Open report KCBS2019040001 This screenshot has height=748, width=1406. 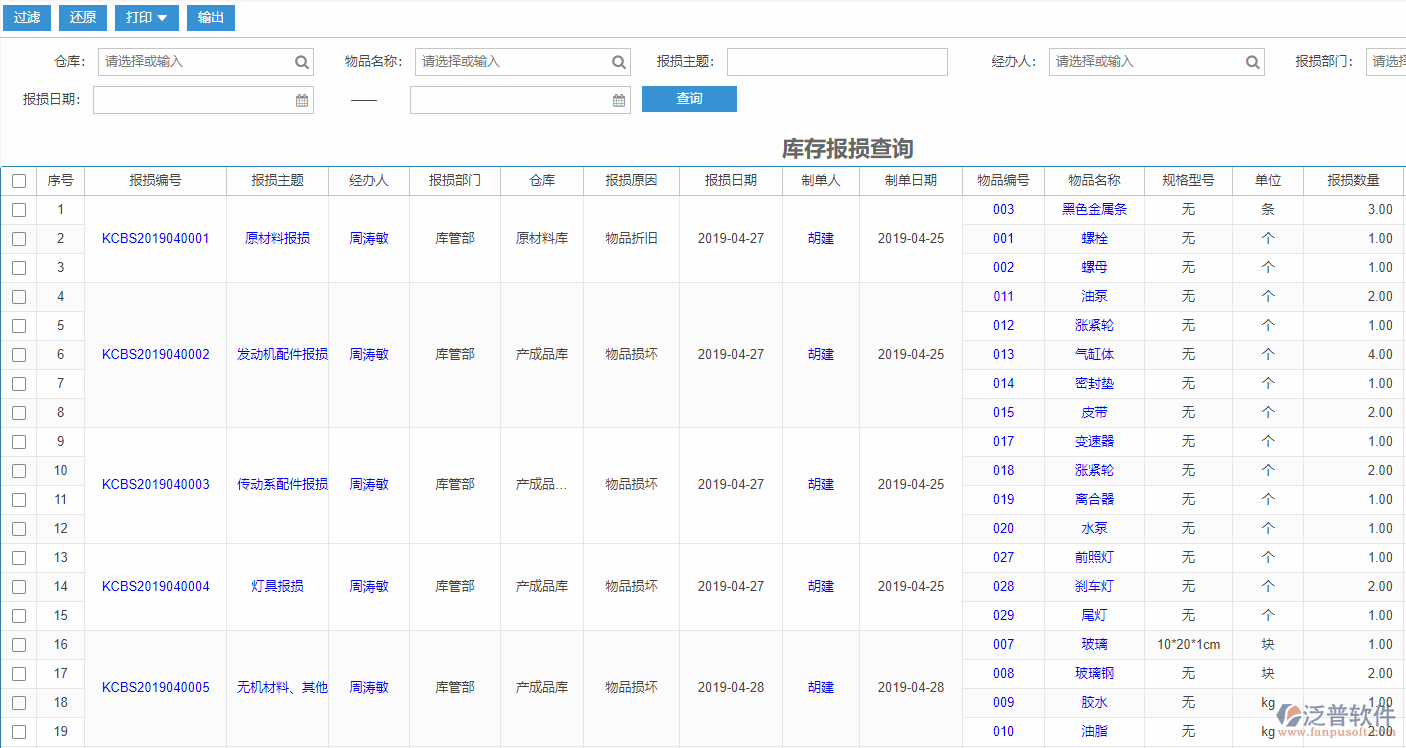(x=154, y=238)
